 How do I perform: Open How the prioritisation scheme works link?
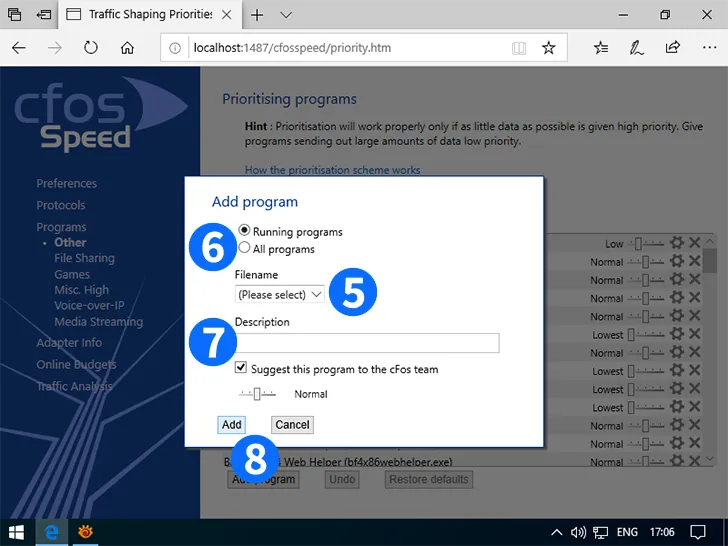(x=332, y=170)
